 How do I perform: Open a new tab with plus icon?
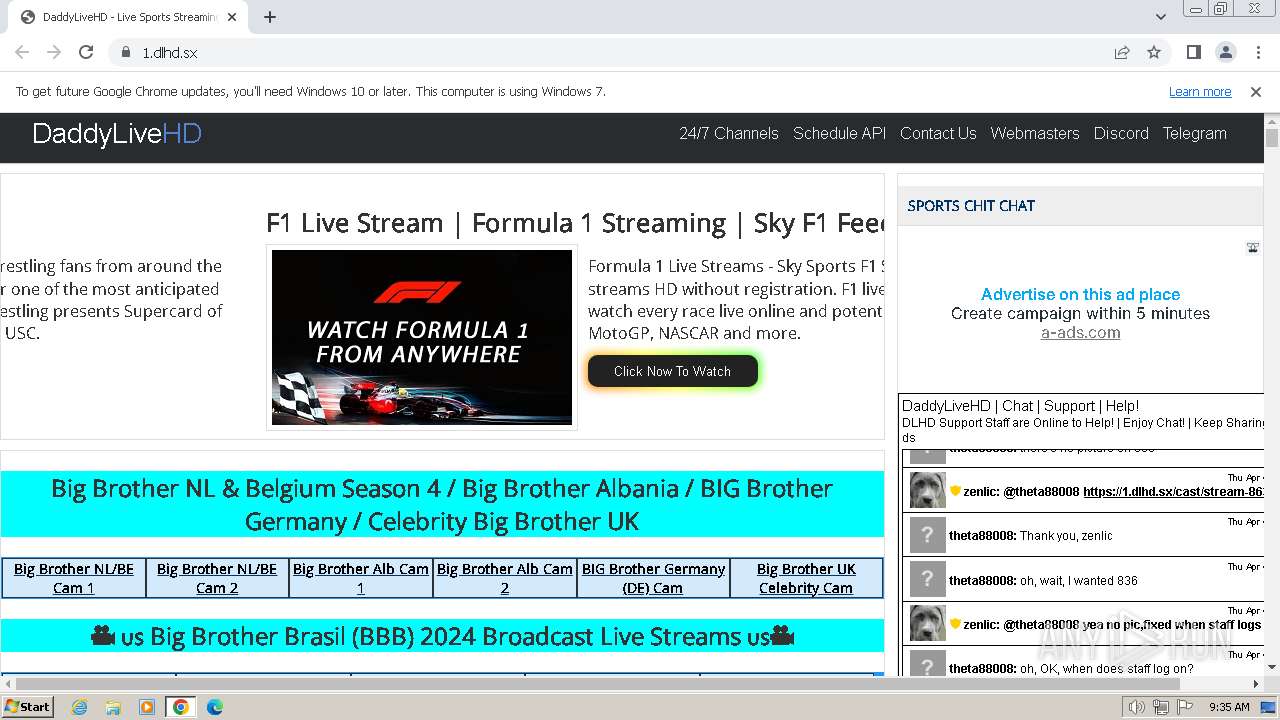[270, 17]
